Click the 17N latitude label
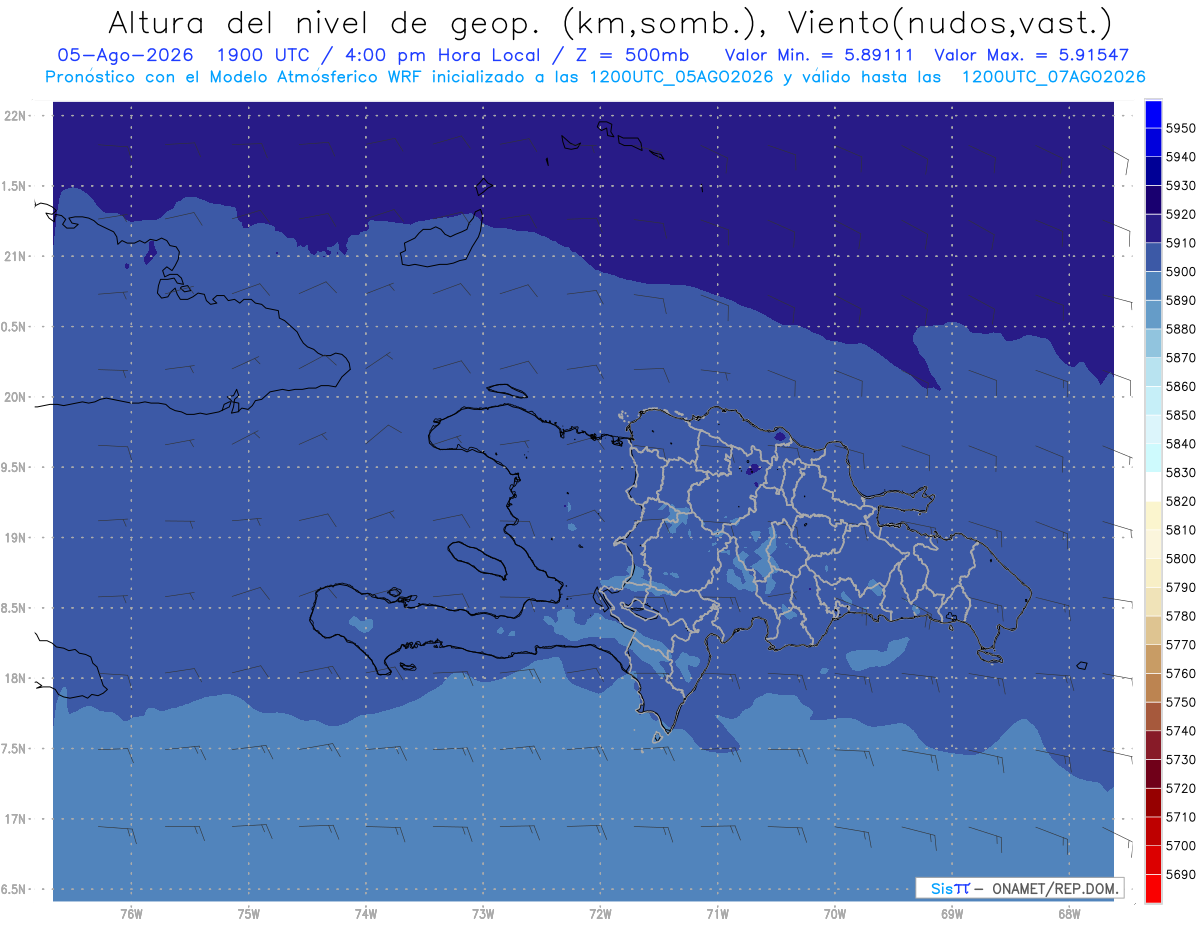Viewport: 1200px width, 927px height. pos(14,819)
